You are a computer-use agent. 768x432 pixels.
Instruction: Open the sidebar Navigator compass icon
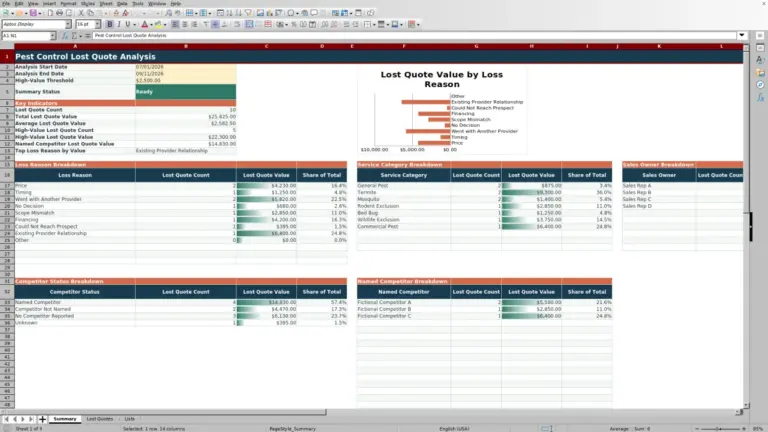point(760,85)
